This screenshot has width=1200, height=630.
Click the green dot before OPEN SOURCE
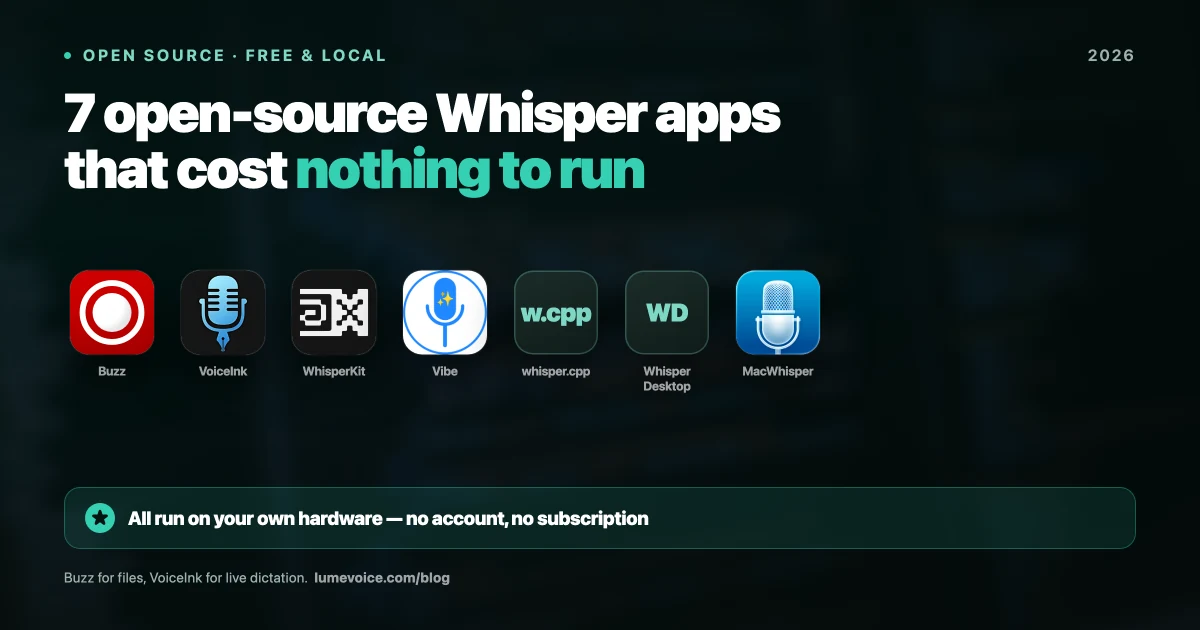(68, 56)
